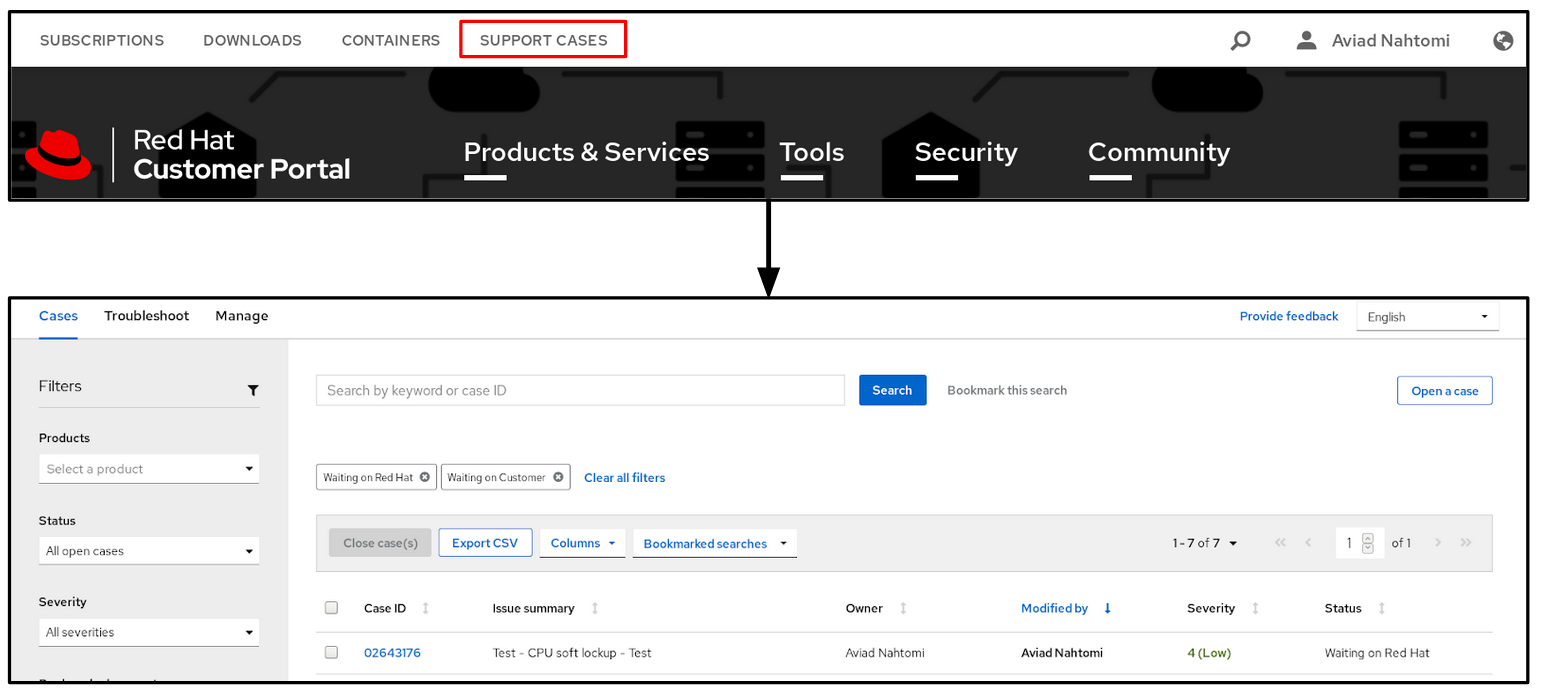Click the keyword or case ID search field

coord(580,390)
